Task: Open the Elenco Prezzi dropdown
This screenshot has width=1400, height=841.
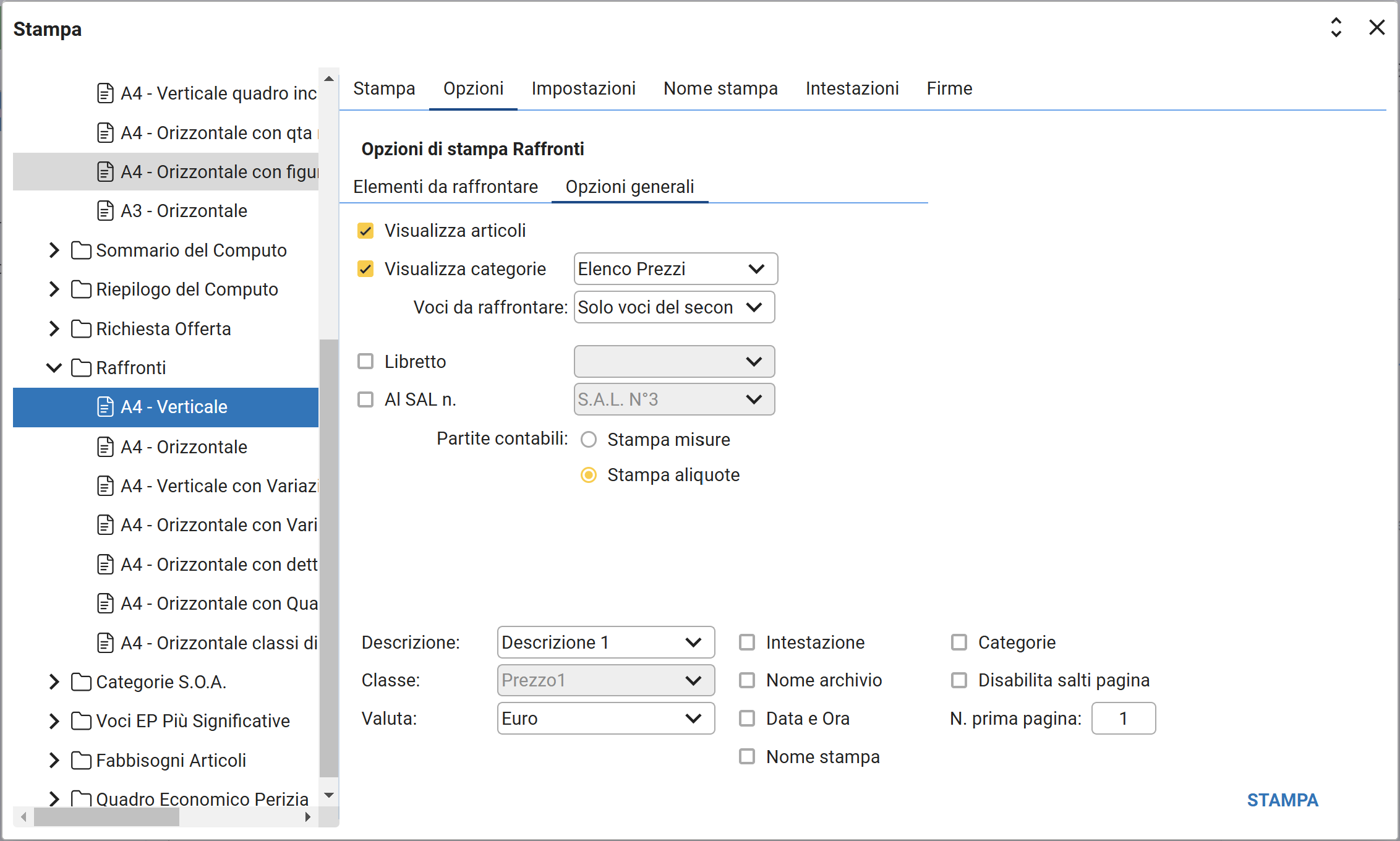Action: click(675, 269)
